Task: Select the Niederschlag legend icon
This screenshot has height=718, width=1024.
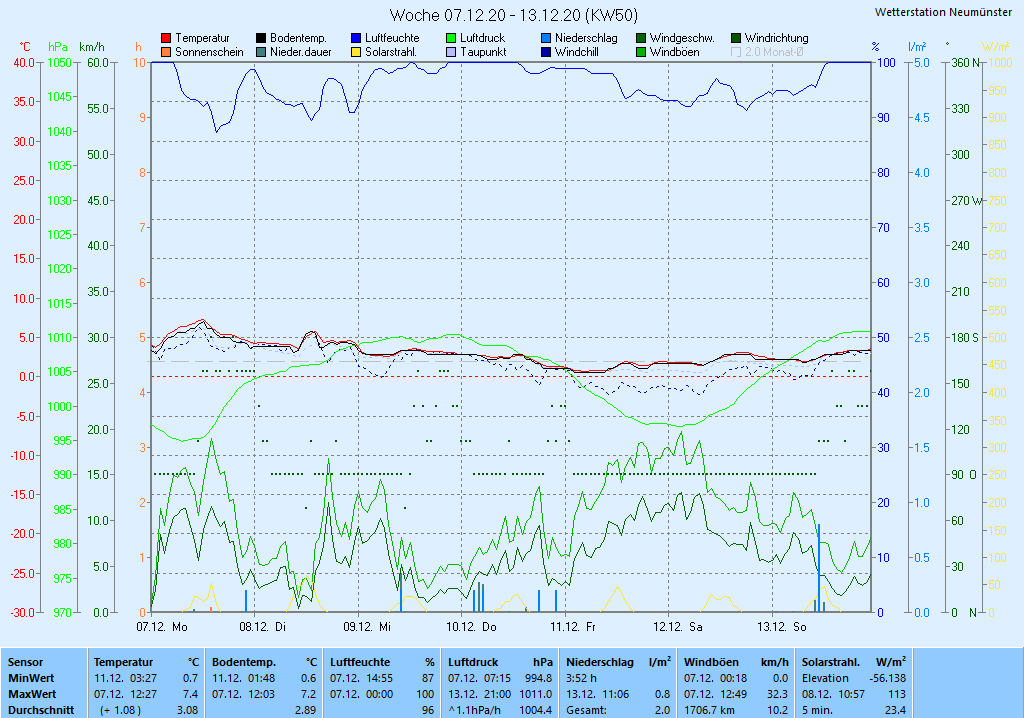Action: (x=547, y=38)
